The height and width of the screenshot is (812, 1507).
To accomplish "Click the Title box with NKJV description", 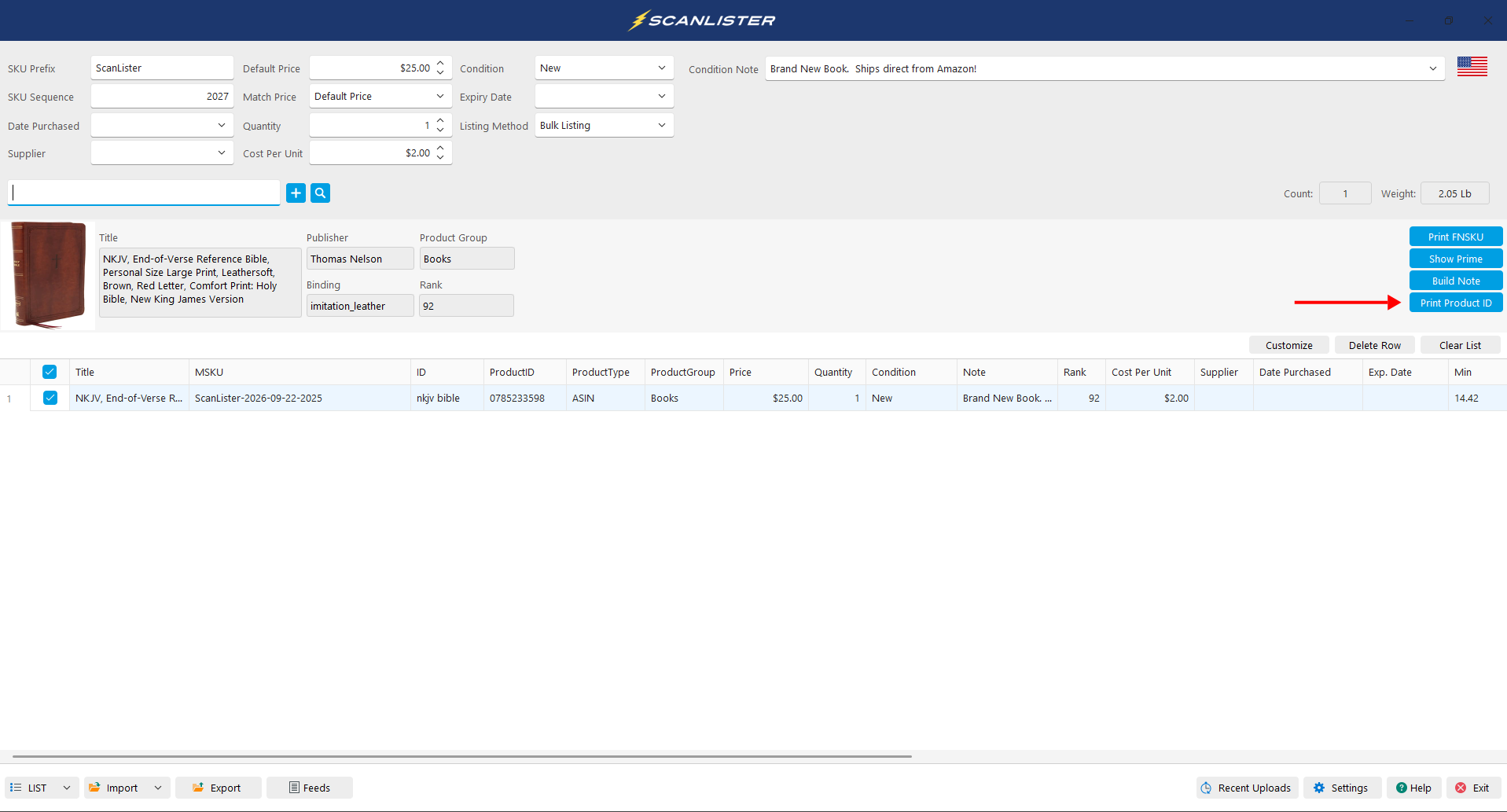I will coord(200,282).
